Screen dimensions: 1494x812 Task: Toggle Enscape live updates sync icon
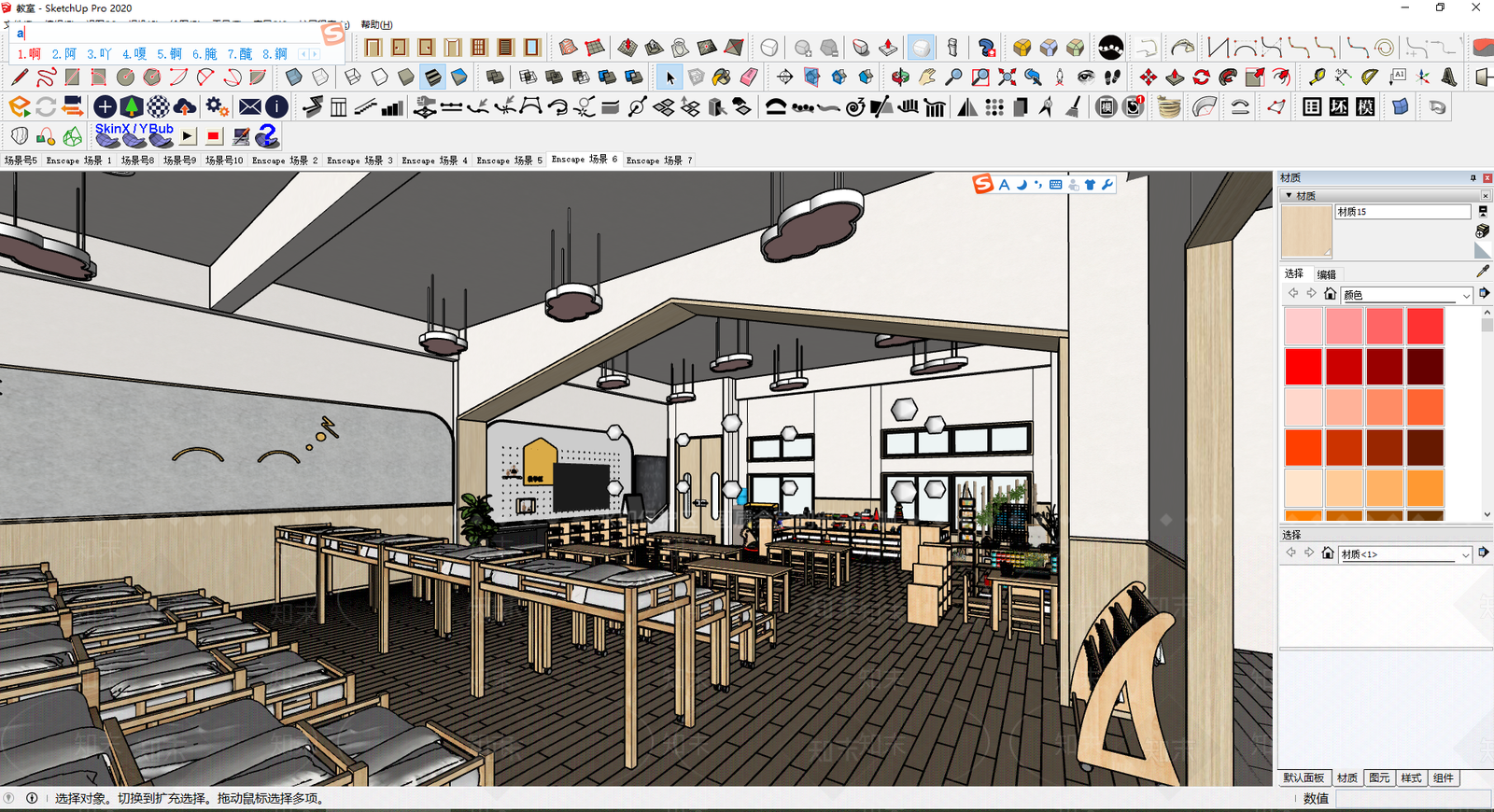[46, 107]
